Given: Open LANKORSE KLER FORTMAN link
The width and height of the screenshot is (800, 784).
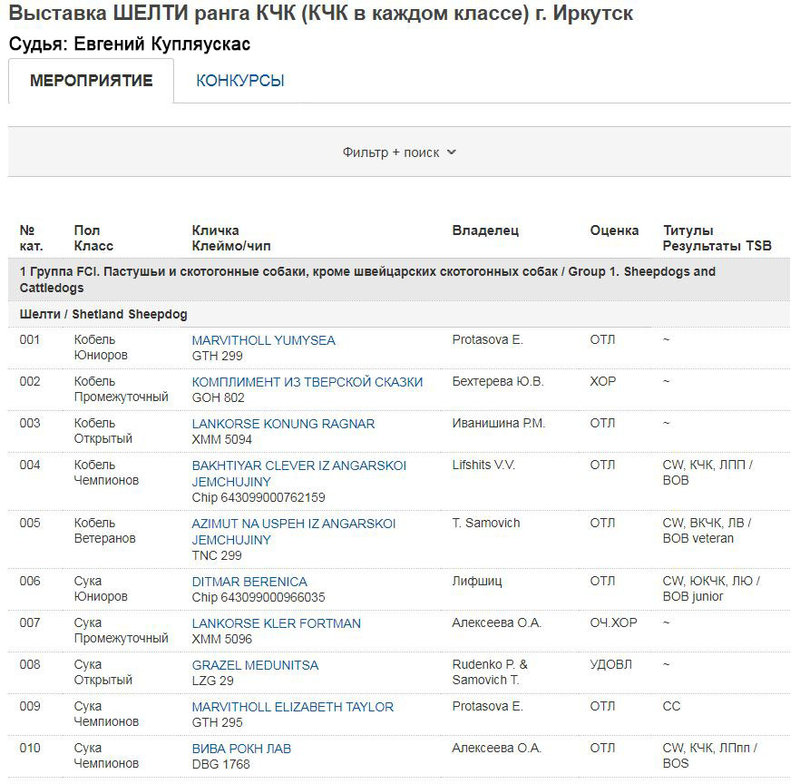Looking at the screenshot, I should 276,624.
